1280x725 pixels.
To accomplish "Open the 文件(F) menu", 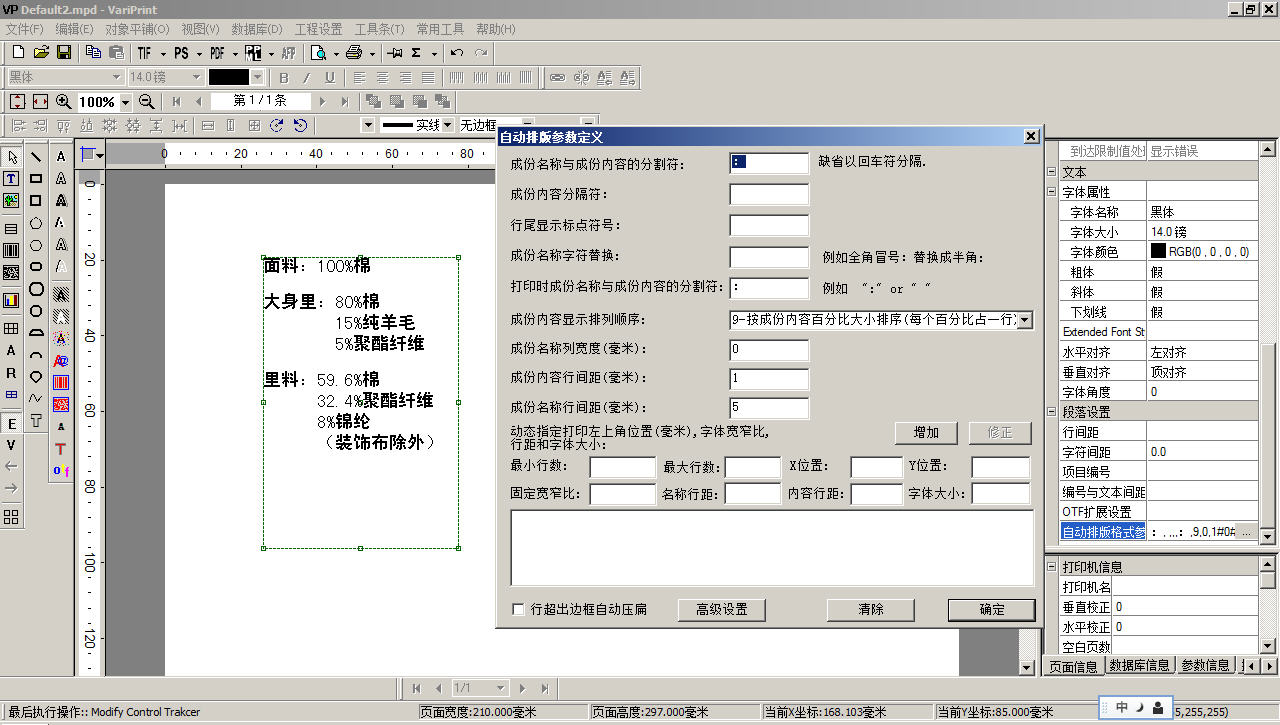I will pyautogui.click(x=25, y=29).
